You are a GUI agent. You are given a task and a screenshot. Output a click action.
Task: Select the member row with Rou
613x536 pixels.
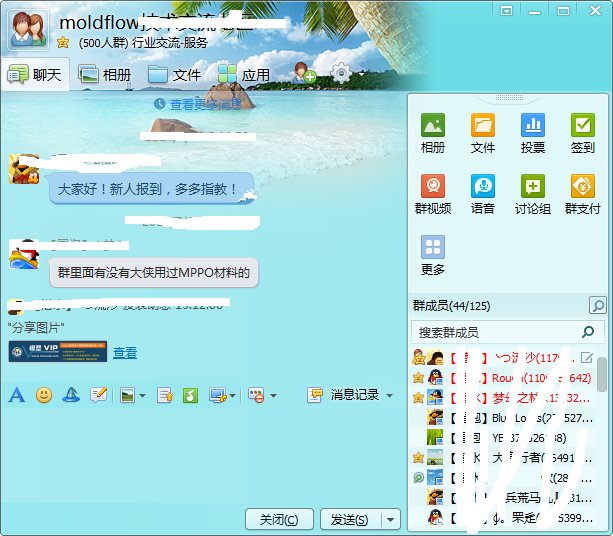504,378
